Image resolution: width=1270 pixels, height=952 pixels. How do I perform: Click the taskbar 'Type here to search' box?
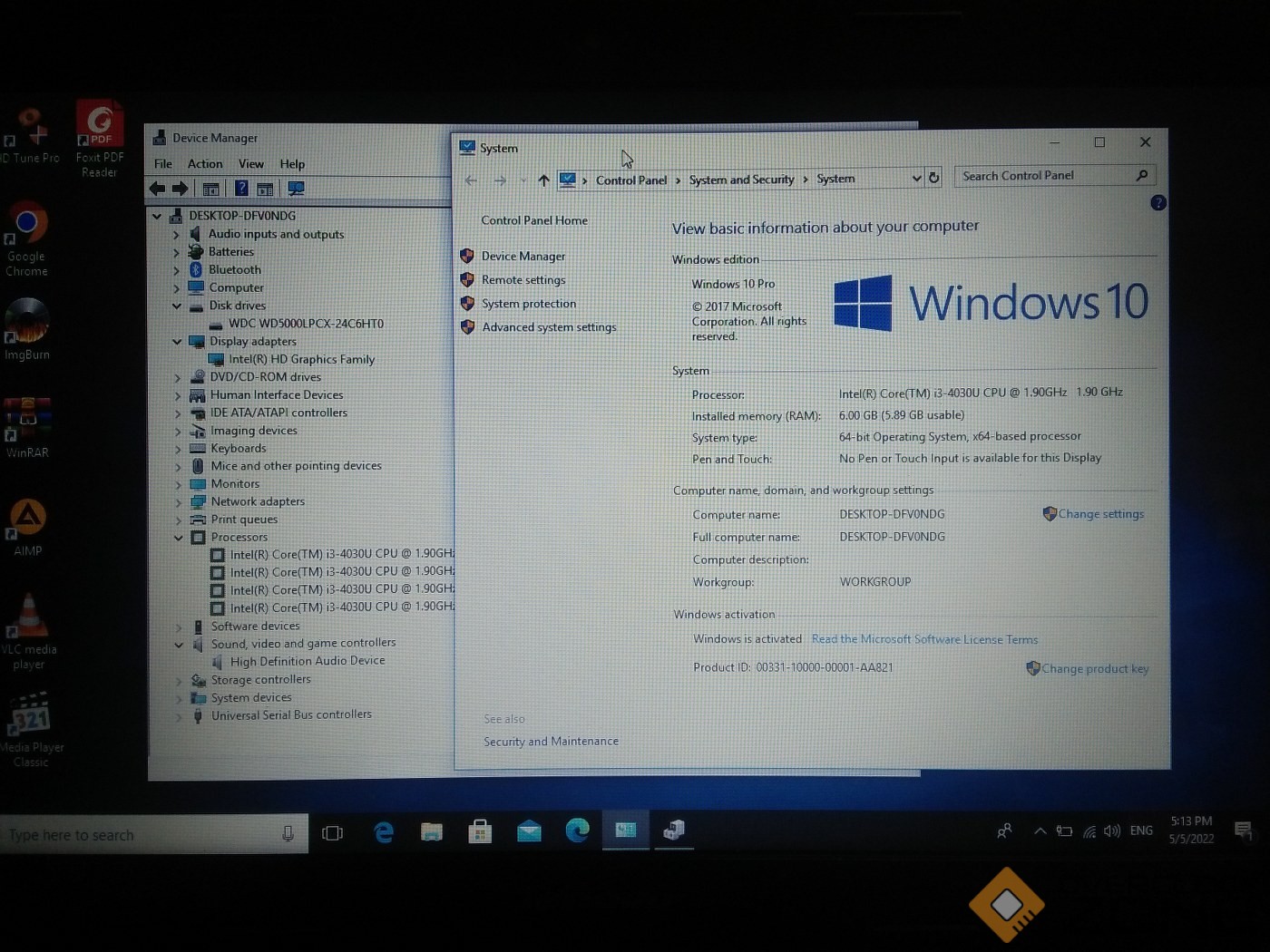(x=154, y=834)
